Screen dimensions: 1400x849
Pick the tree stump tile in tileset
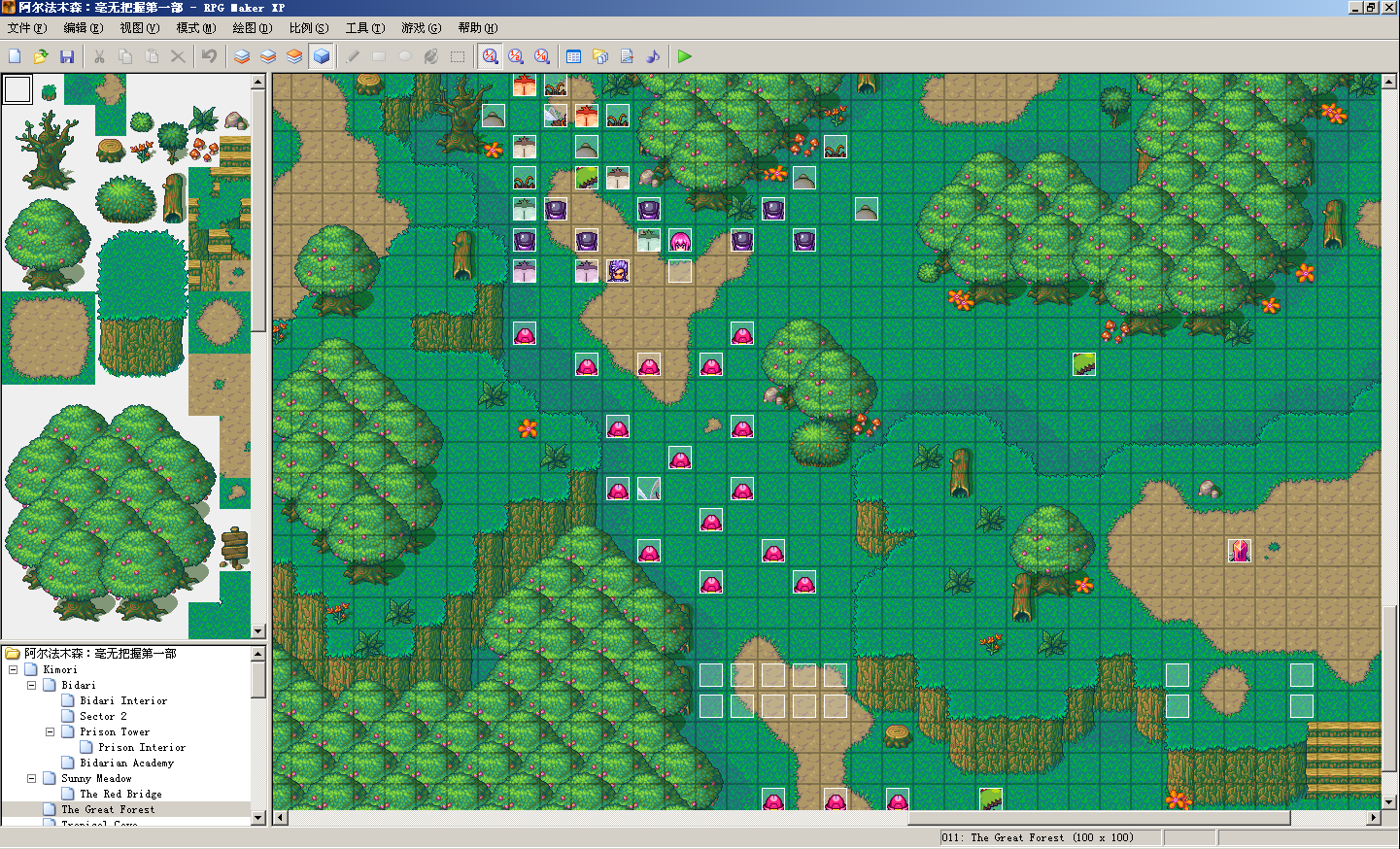111,150
